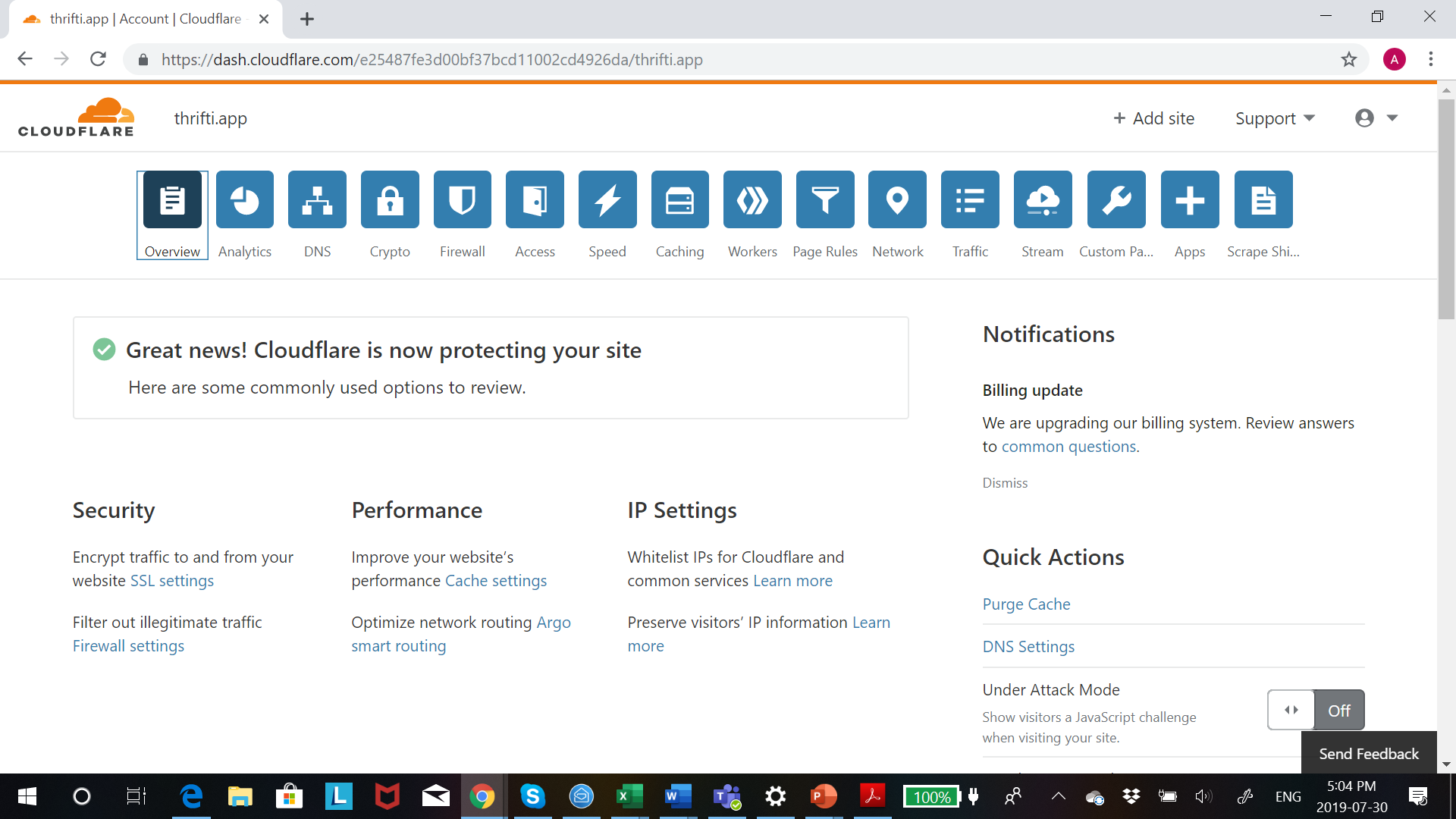Open the SSL settings link
This screenshot has height=819, width=1456.
pos(172,581)
